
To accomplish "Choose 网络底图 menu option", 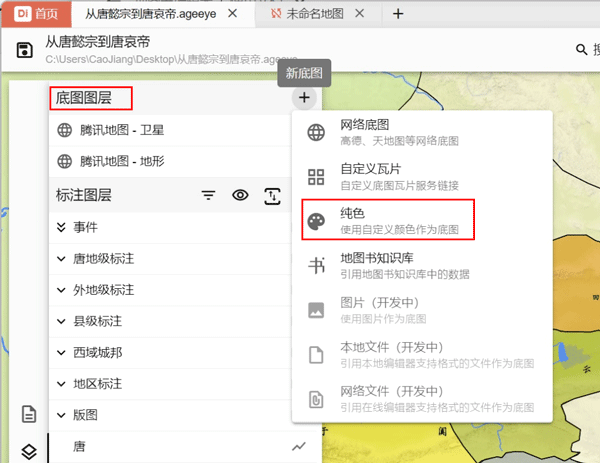I will tap(422, 132).
